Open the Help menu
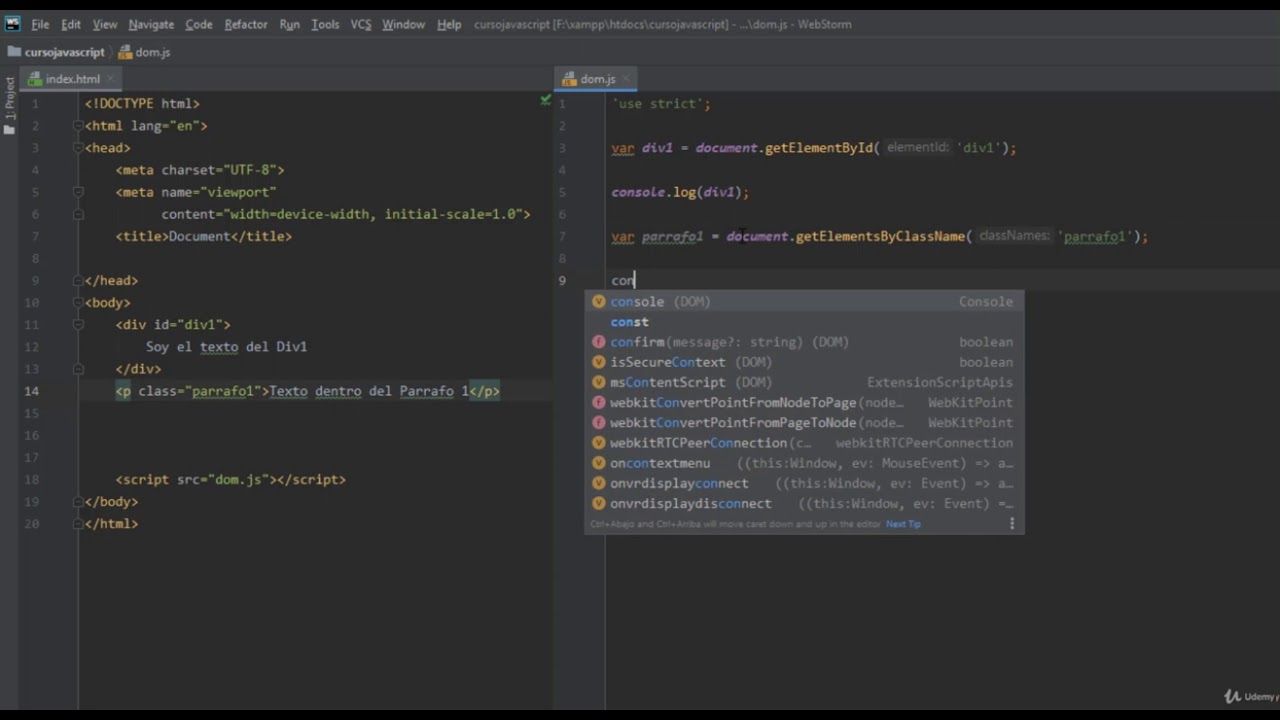Screen dimensions: 1280x720 click(449, 24)
